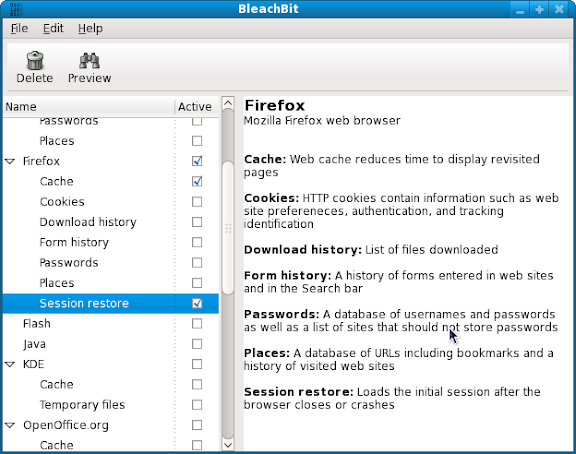Minimize the BleachBit window
576x454 pixels.
pyautogui.click(x=520, y=10)
